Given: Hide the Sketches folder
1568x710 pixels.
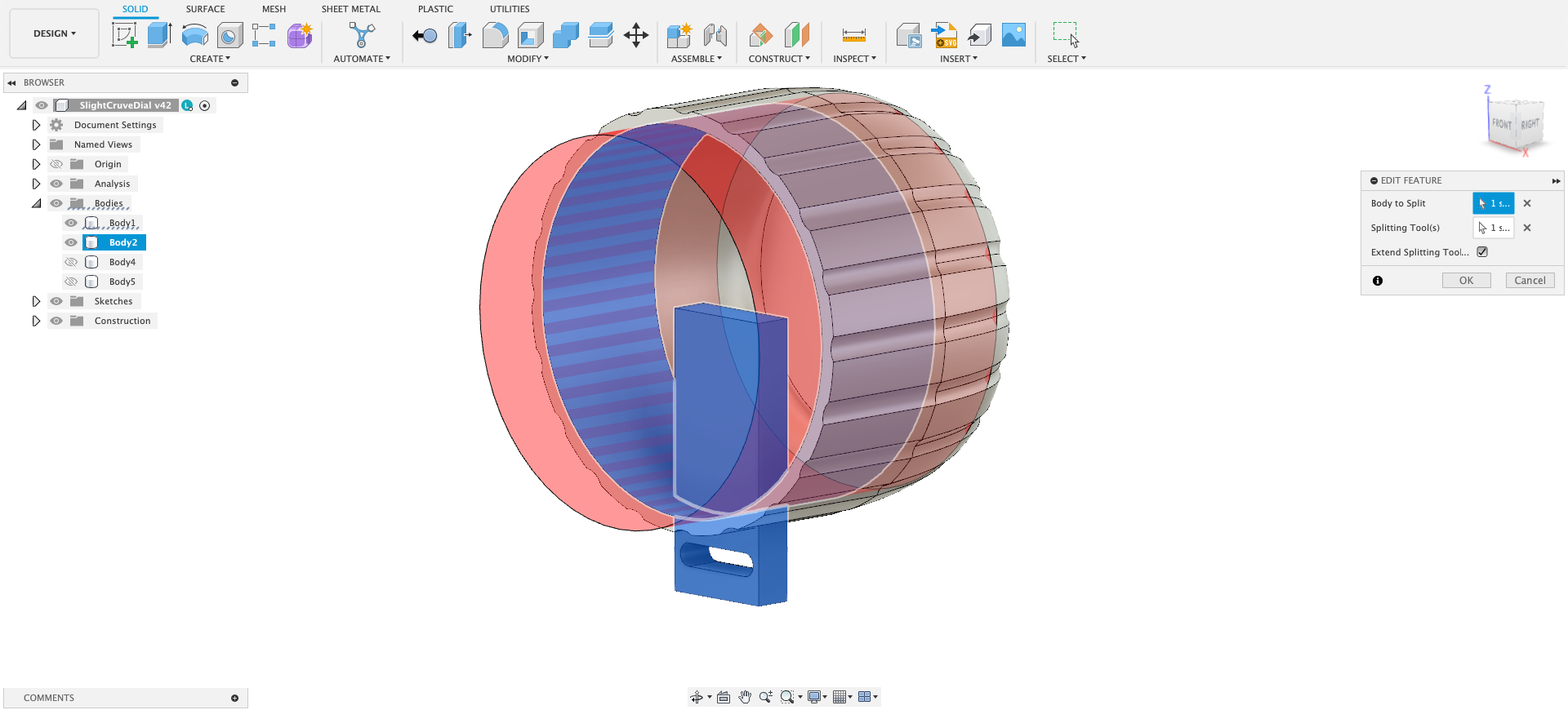Looking at the screenshot, I should pyautogui.click(x=56, y=301).
